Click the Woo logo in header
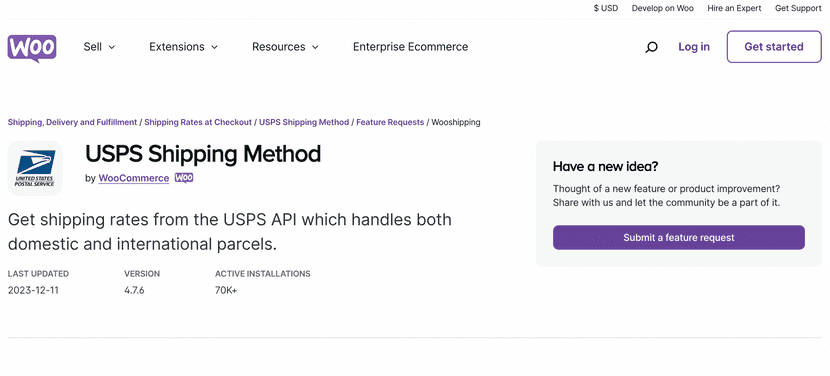 pos(32,48)
